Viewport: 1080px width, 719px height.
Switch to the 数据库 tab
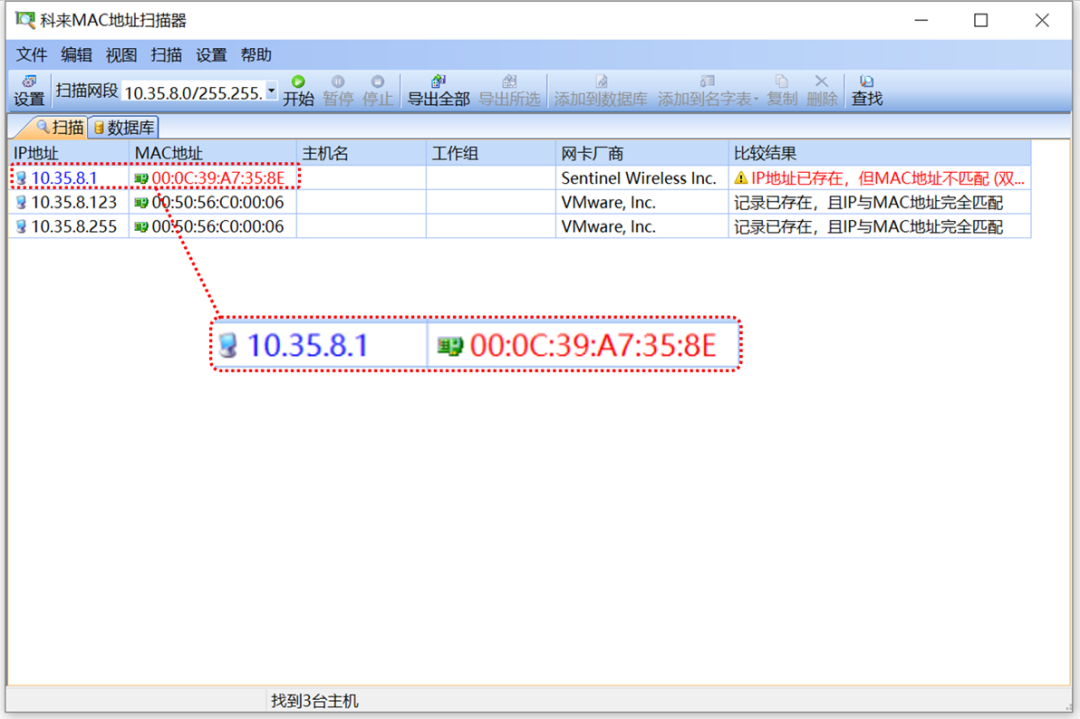click(x=123, y=127)
